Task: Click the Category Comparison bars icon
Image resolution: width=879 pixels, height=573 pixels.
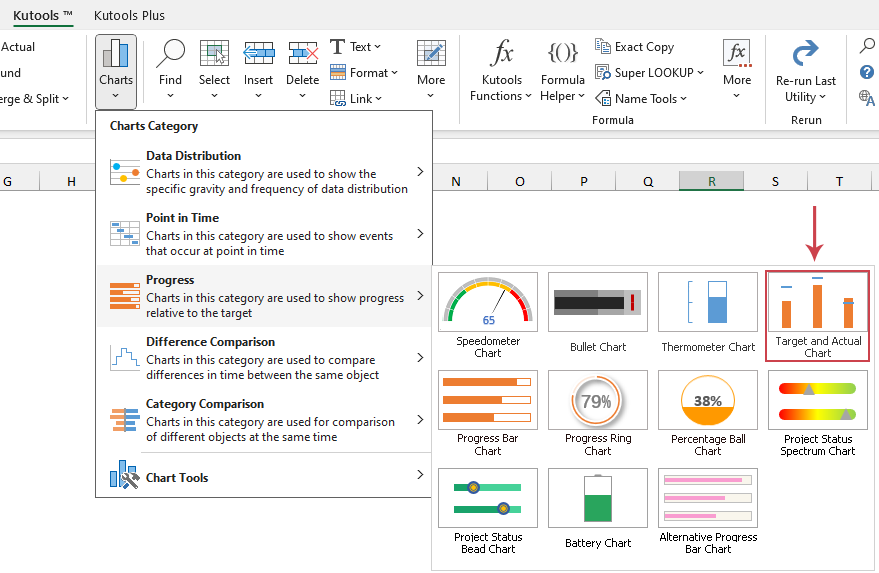Action: [x=124, y=420]
